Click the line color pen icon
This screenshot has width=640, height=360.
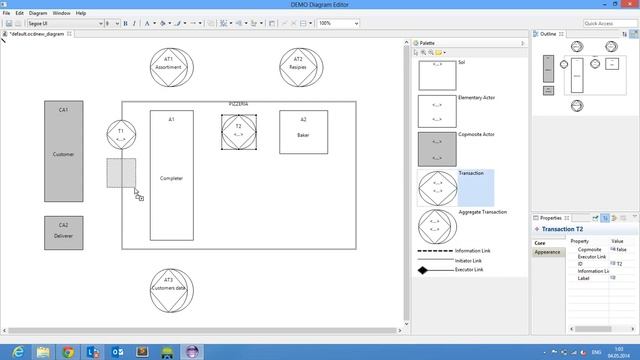click(178, 24)
